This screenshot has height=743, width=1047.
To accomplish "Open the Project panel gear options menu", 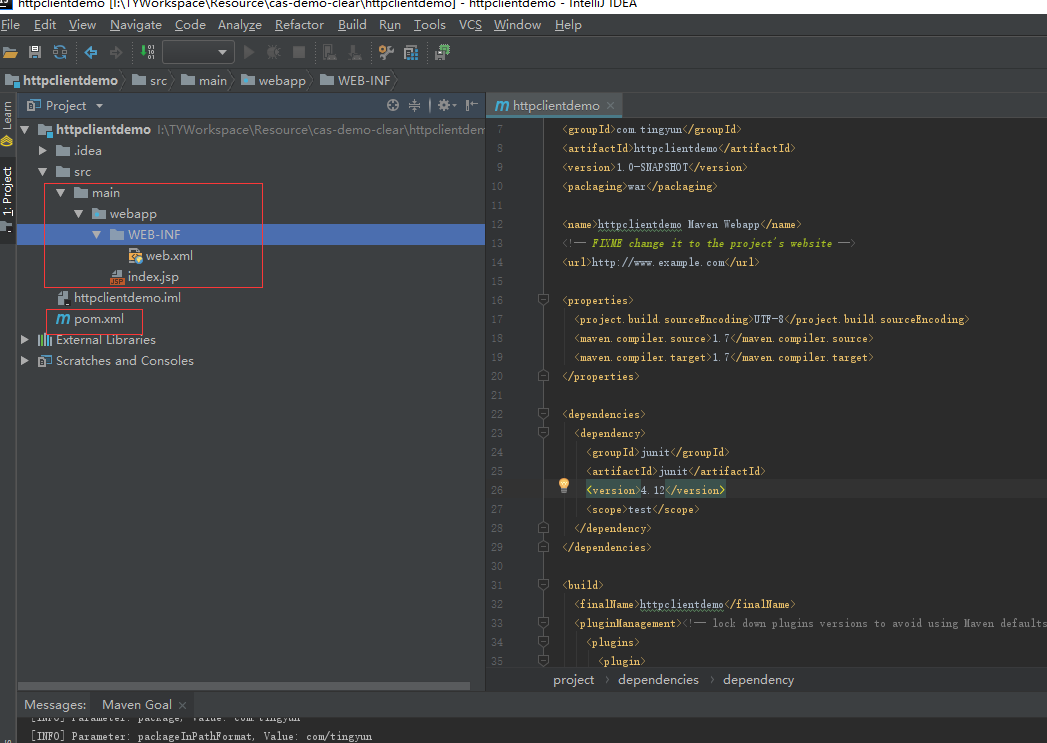I will point(444,105).
